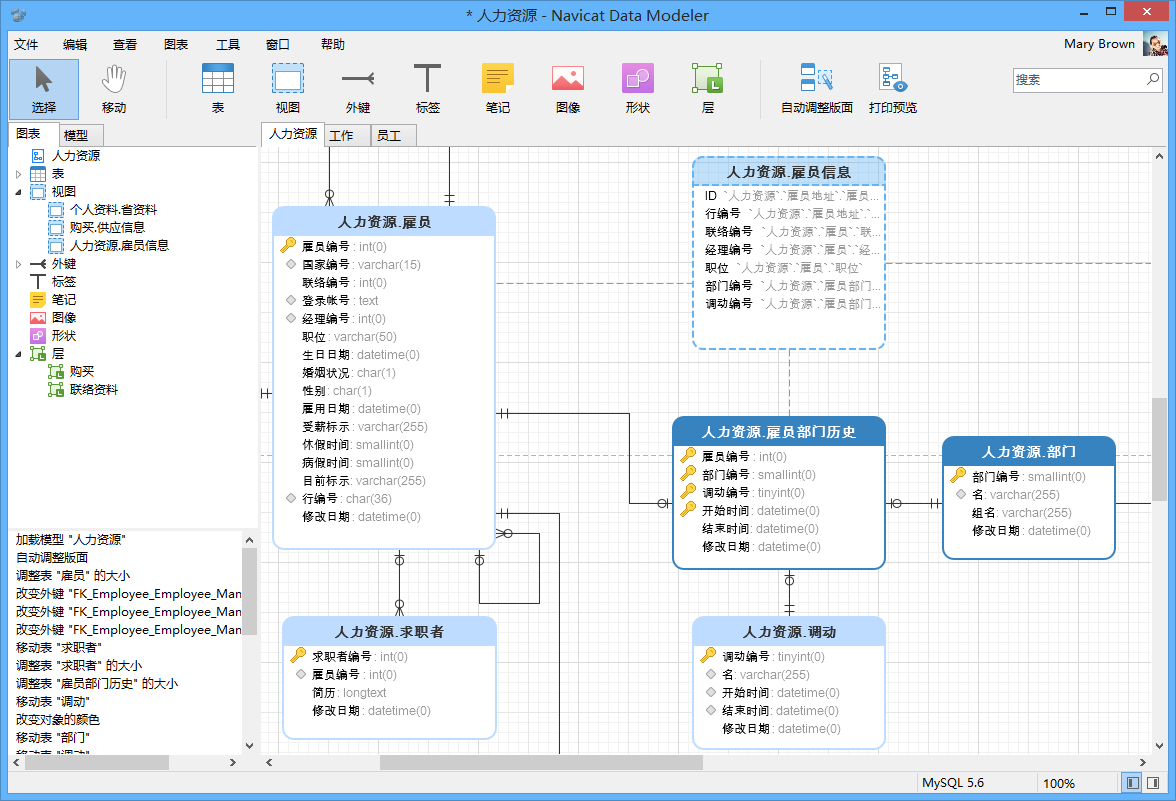Click the Mary Brown account name
Viewport: 1176px width, 801px height.
(1099, 44)
